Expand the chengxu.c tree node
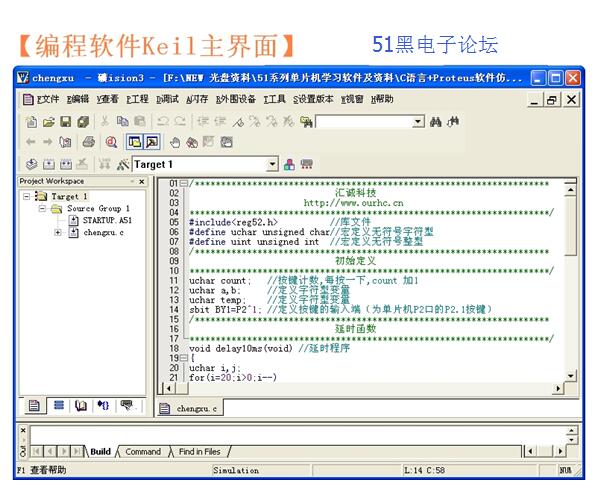Screen dimensions: 594x496 (58, 232)
